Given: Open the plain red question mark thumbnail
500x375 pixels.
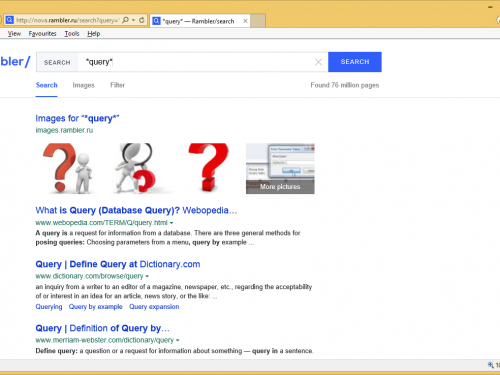Looking at the screenshot, I should point(208,168).
